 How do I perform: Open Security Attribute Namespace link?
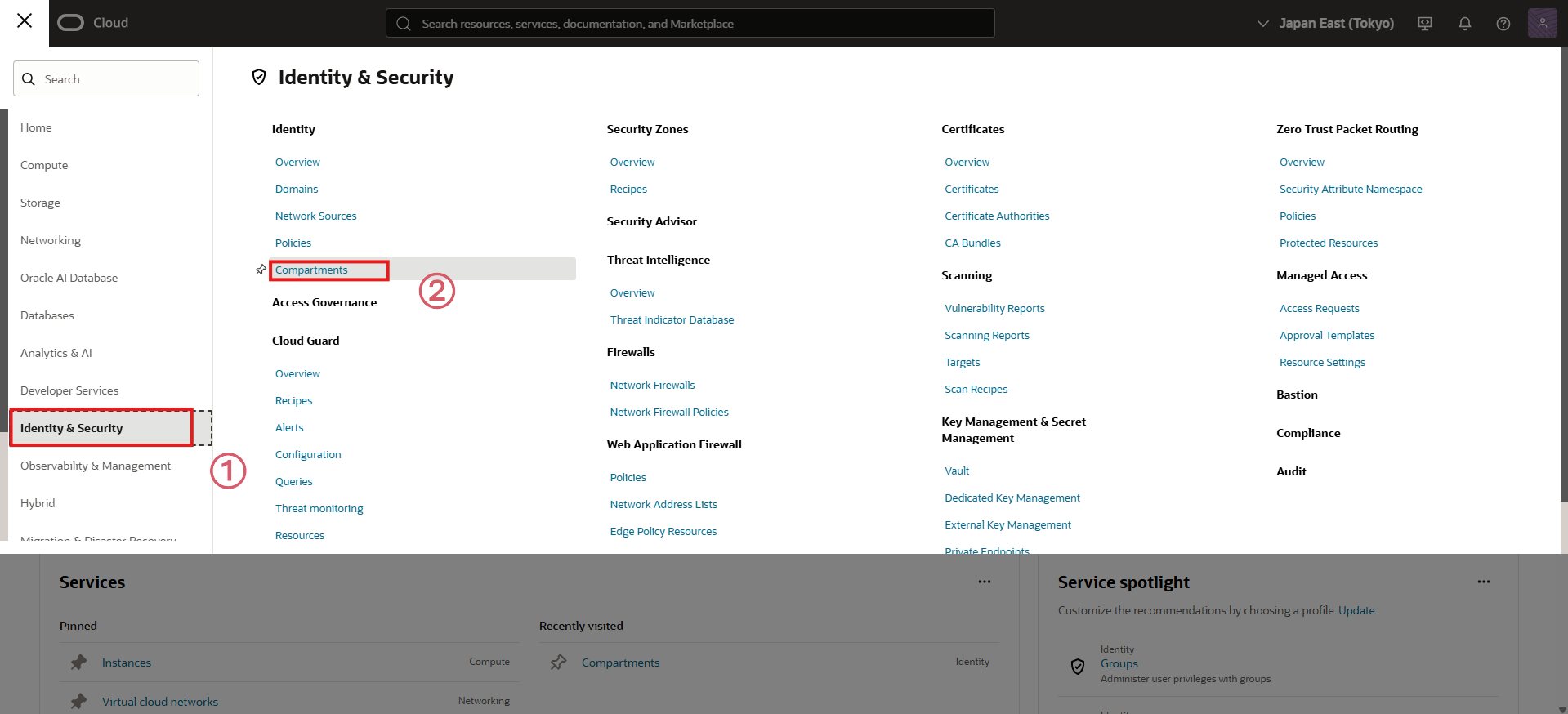pos(1351,189)
